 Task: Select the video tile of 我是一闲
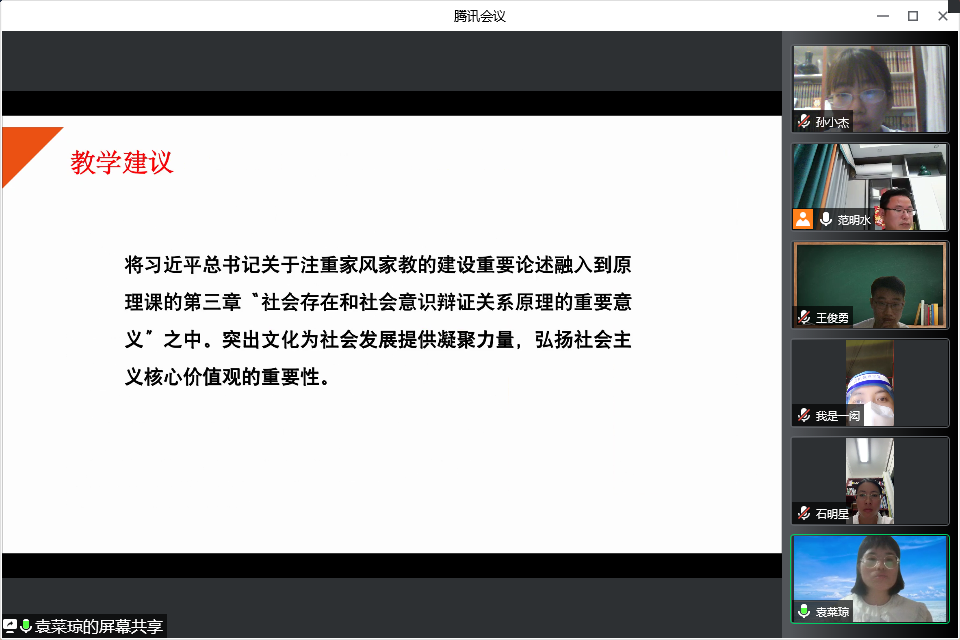pyautogui.click(x=870, y=381)
